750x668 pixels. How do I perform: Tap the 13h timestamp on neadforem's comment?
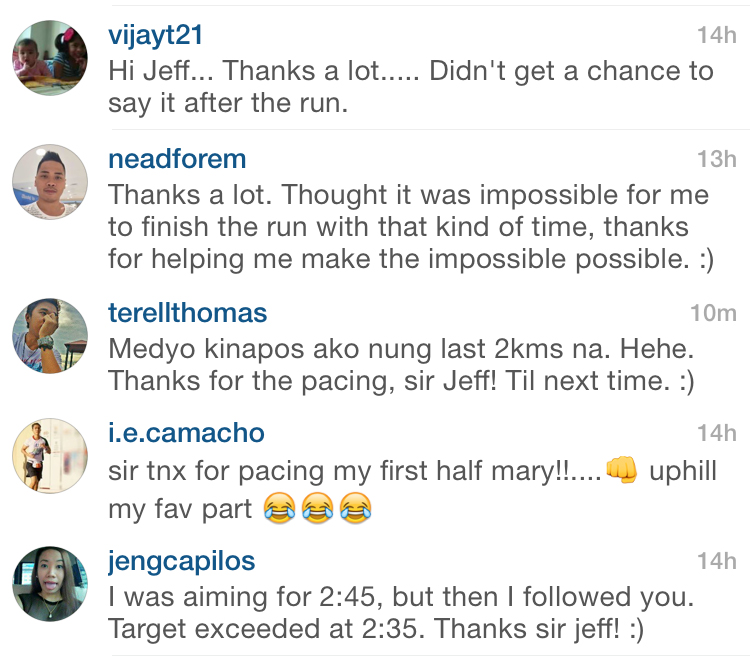point(716,160)
